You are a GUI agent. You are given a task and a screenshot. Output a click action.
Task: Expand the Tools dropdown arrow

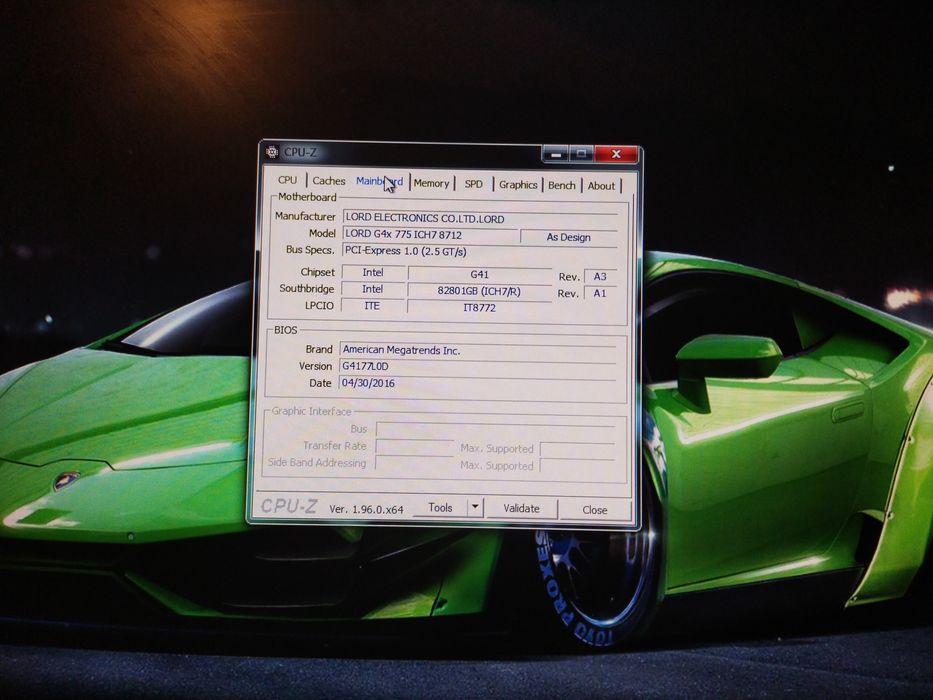click(475, 508)
